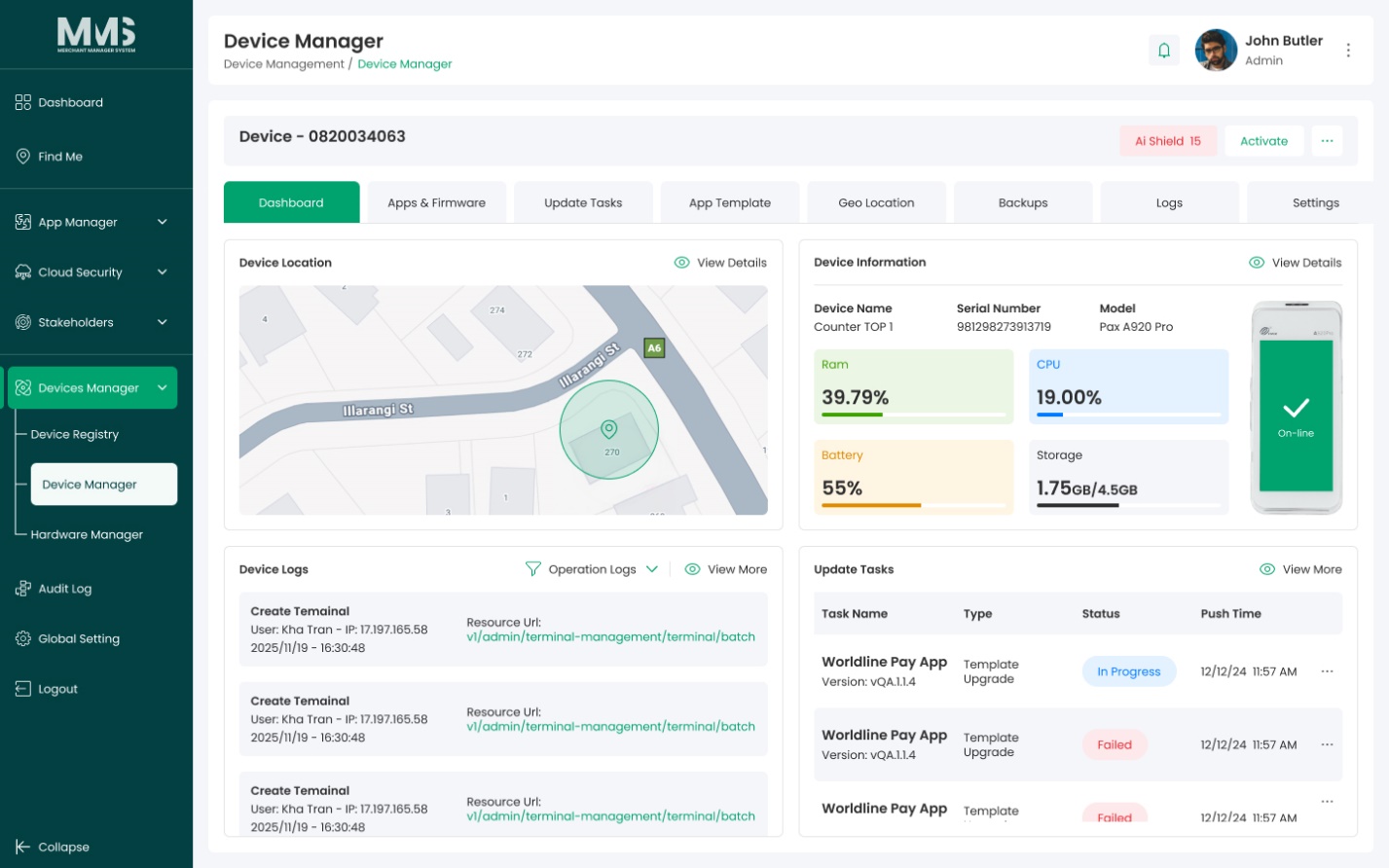
Task: Click the map location pin marker
Action: coord(609,429)
